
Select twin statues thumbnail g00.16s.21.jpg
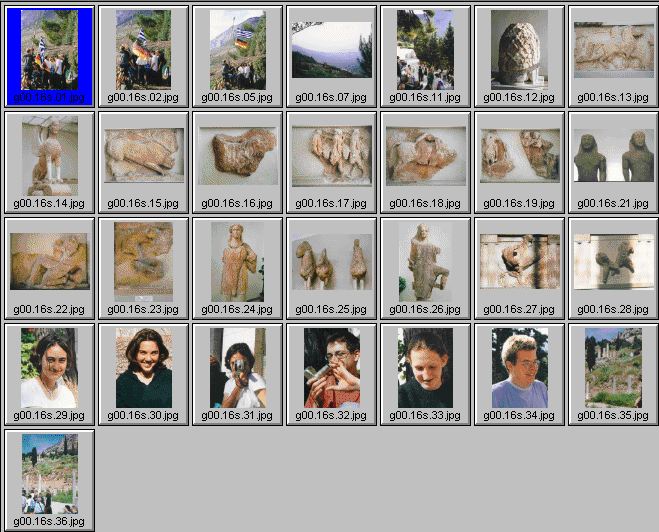(x=613, y=157)
